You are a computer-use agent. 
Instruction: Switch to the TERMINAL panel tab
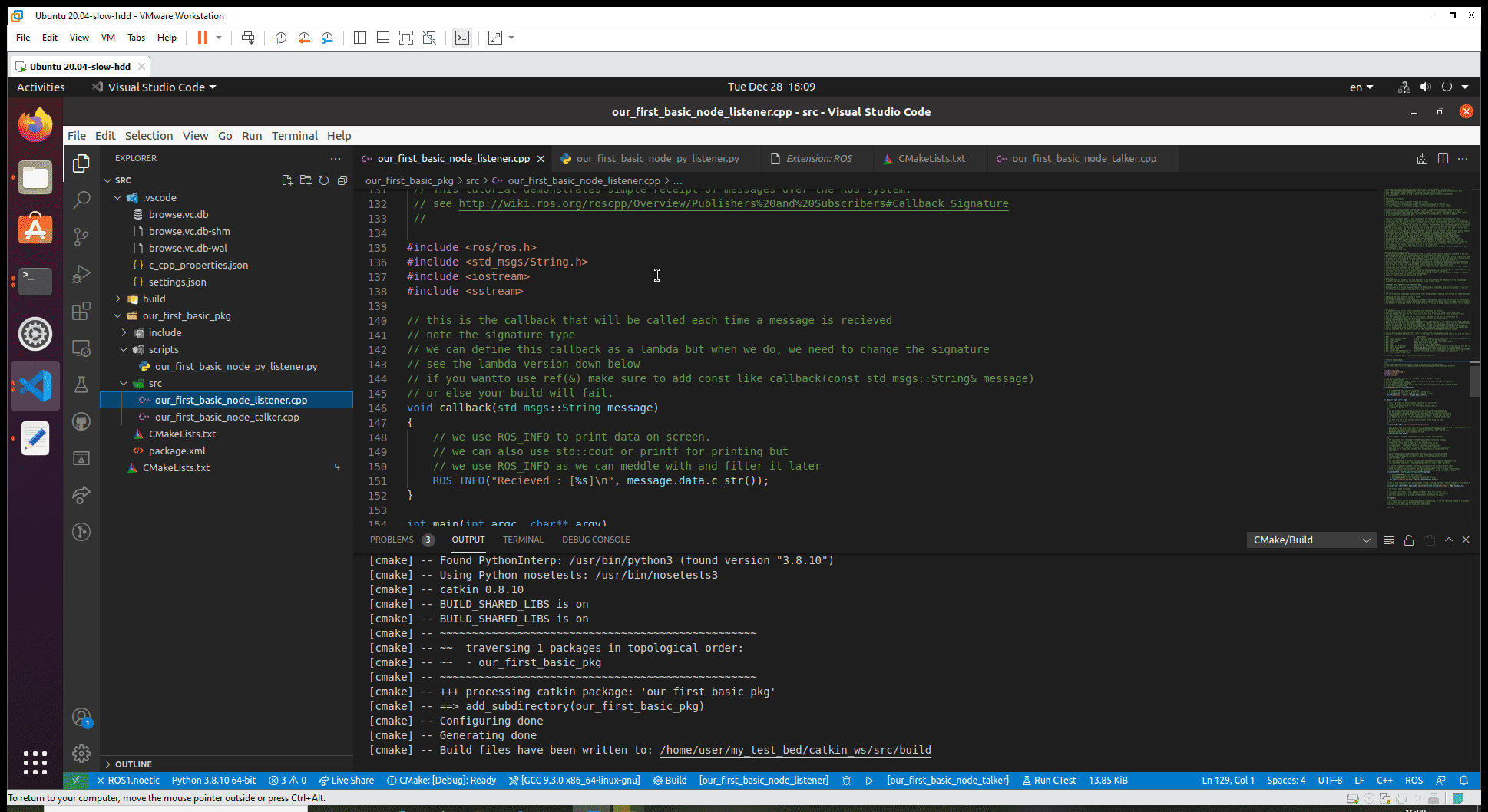(523, 540)
